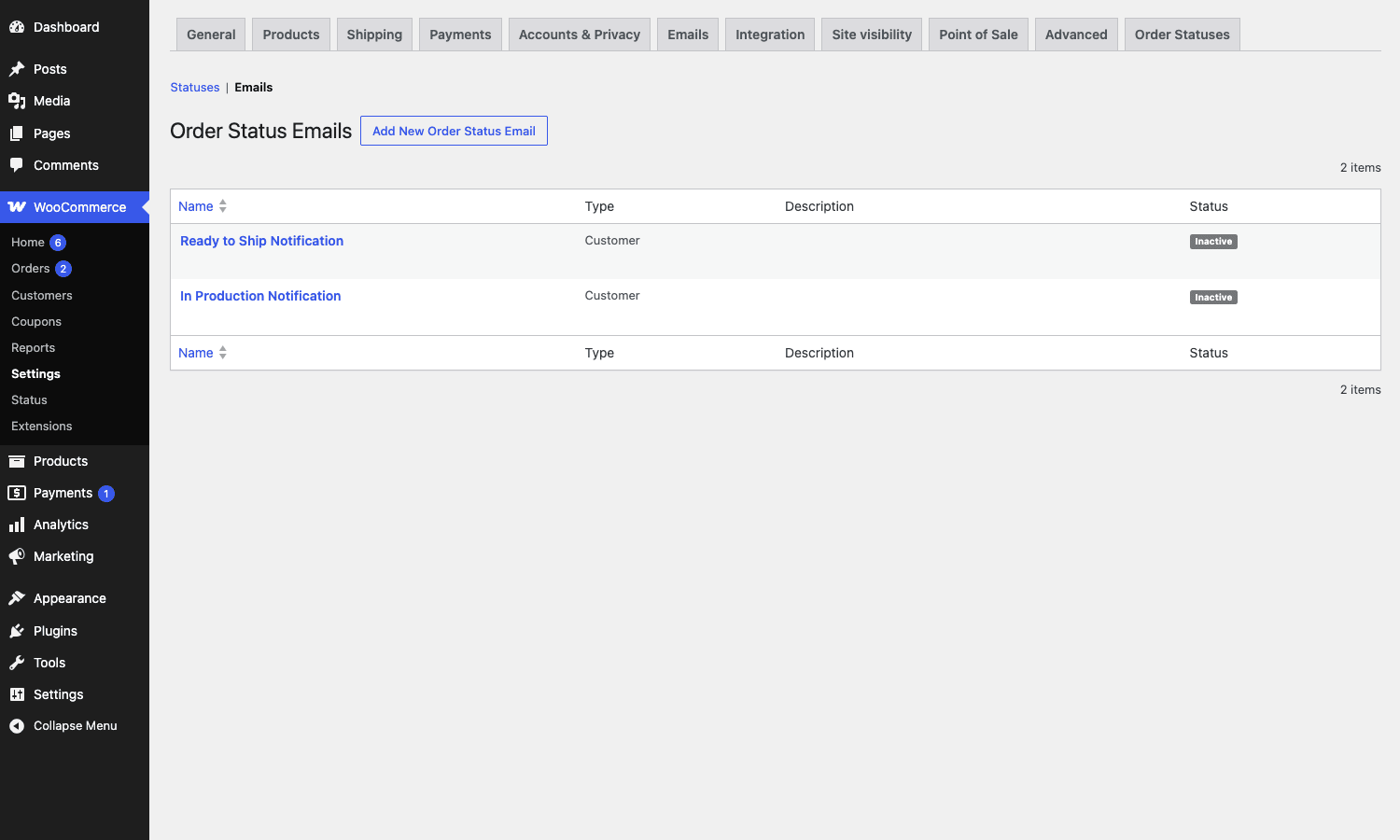Click the Emails subsection label
The height and width of the screenshot is (840, 1400).
point(254,88)
